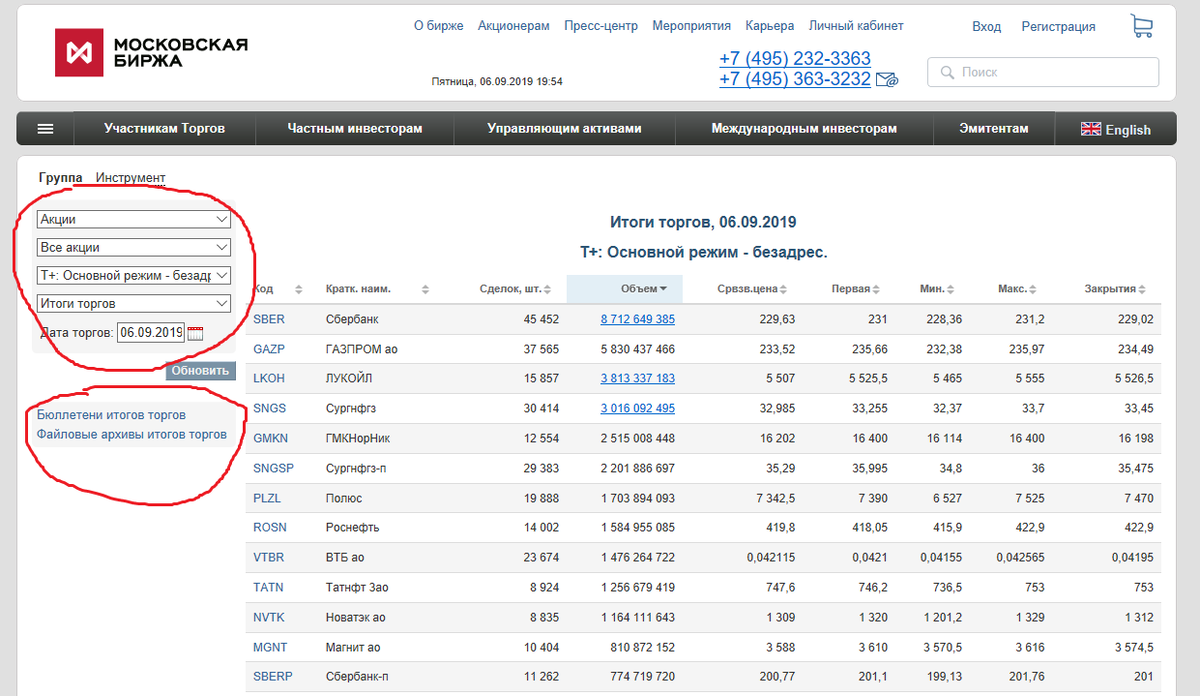Open SBER ticker link
1200x696 pixels.
[x=268, y=319]
